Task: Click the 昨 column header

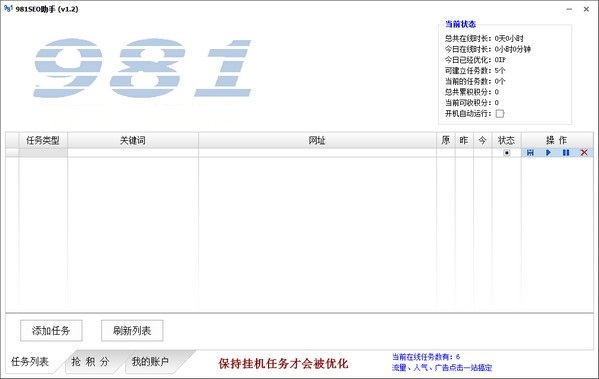Action: point(464,140)
